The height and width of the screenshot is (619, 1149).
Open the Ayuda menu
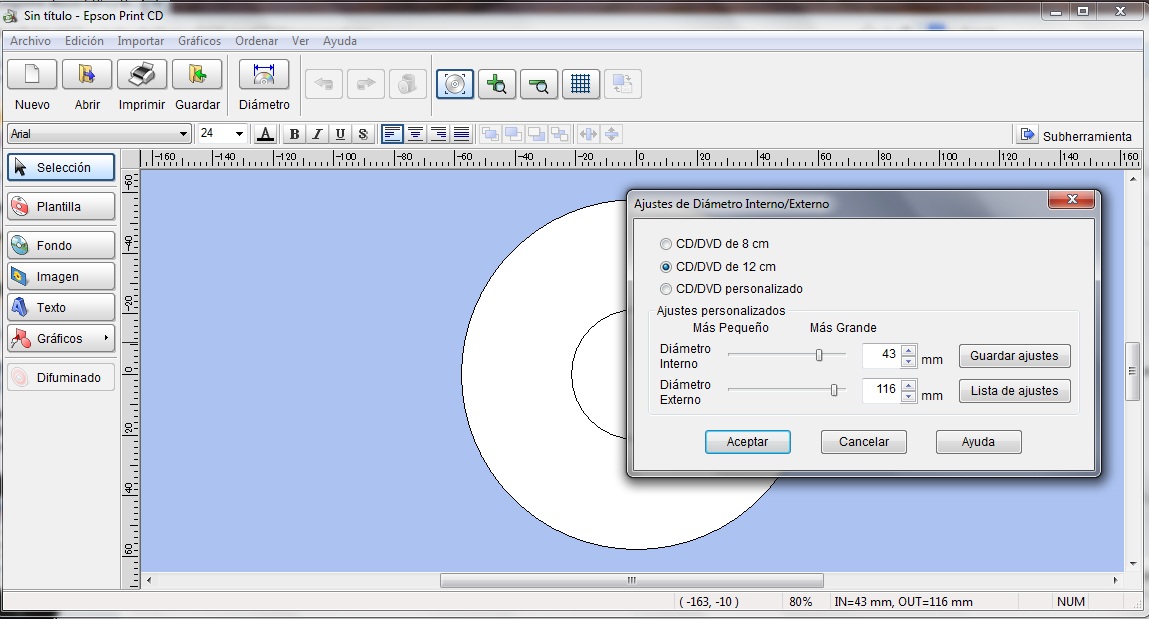click(x=340, y=41)
